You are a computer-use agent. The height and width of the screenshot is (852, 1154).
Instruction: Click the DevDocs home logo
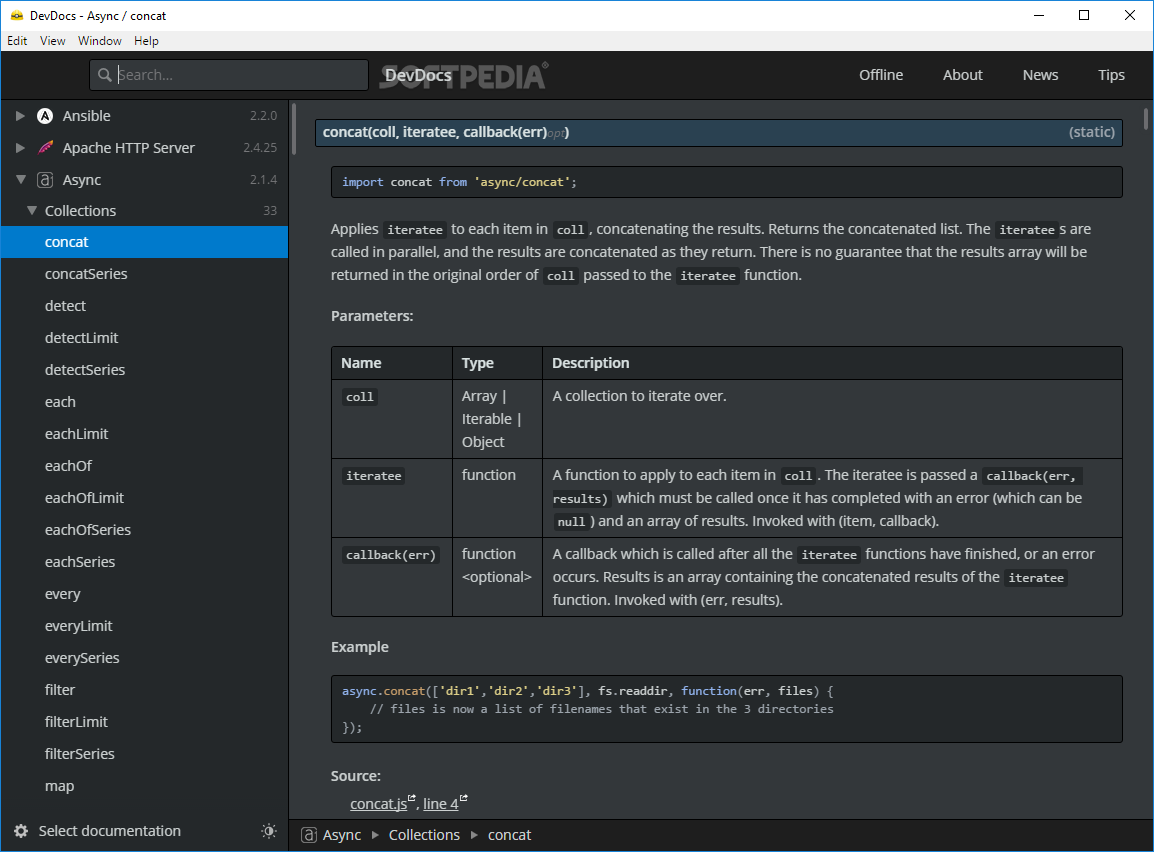pos(418,75)
